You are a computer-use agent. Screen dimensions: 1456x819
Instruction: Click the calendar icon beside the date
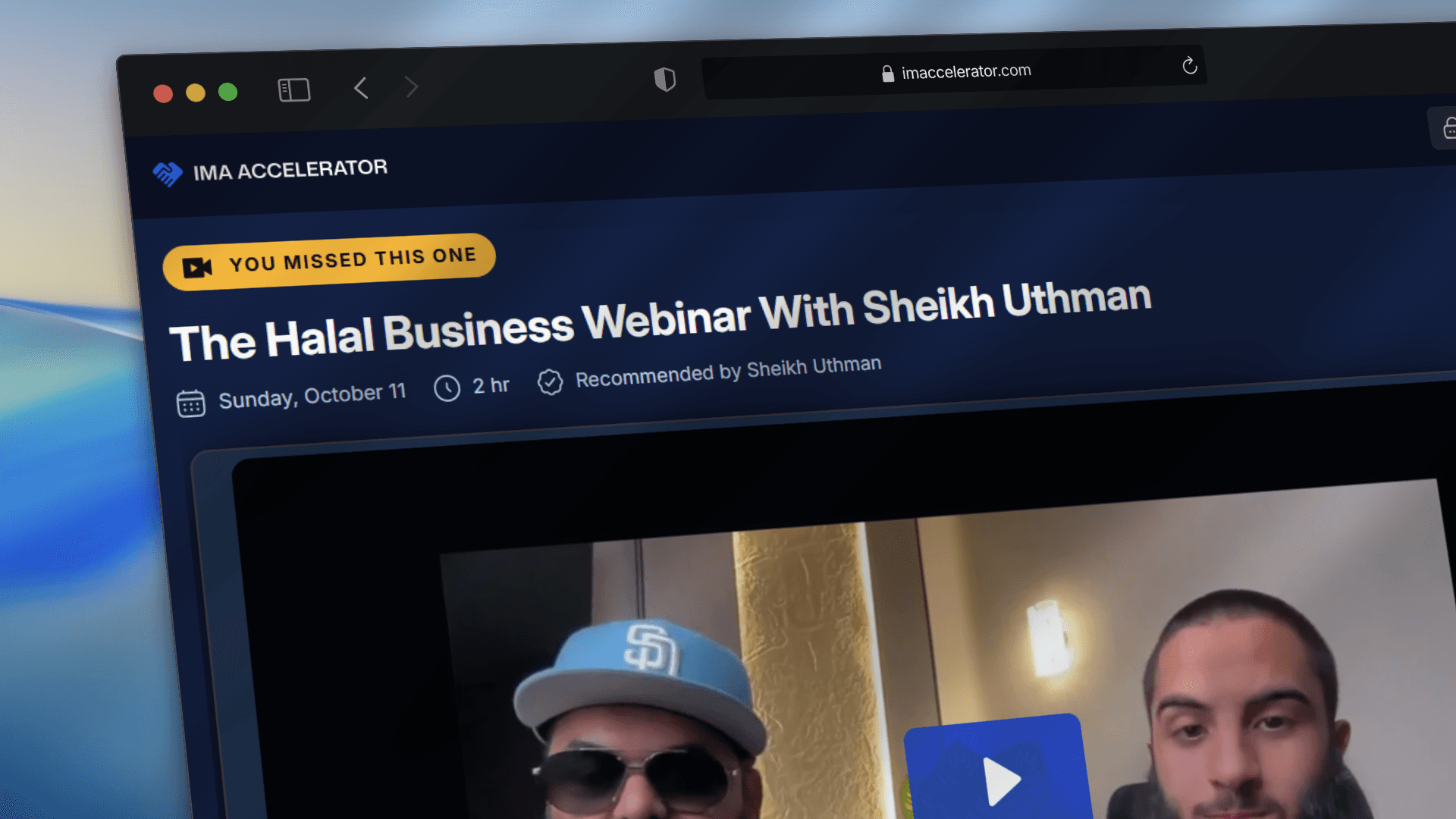tap(190, 403)
